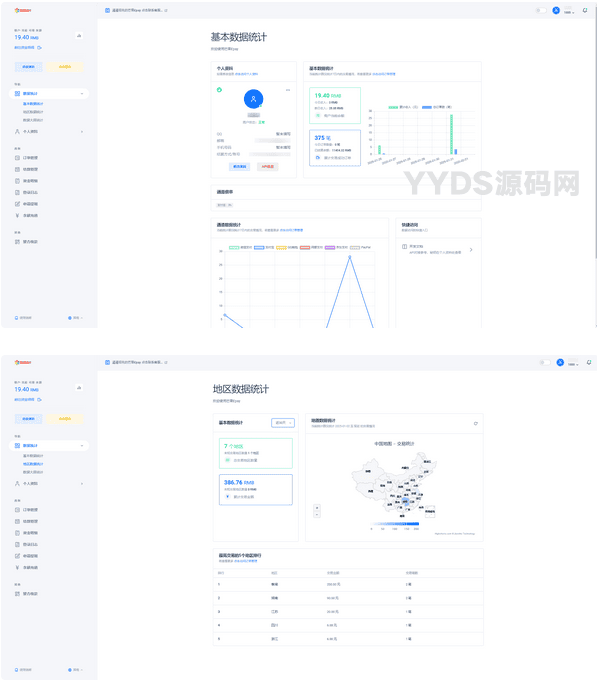Click the notification bell on 地区数据统计 page
Viewport: 597px width, 681px height.
tap(589, 362)
